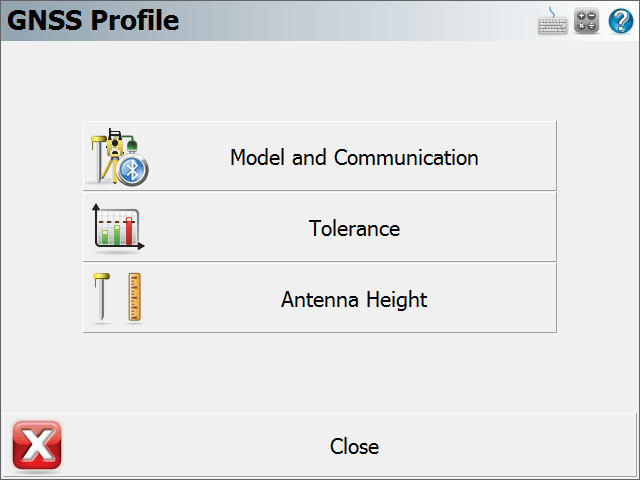Open the blue question mark help icon

coord(621,21)
